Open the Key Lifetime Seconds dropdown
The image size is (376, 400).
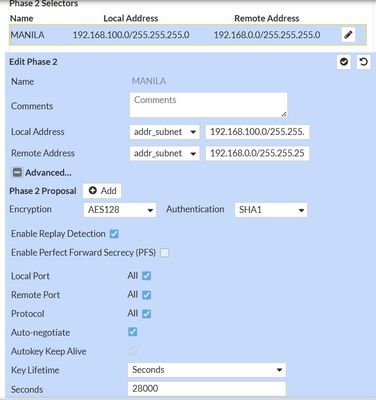[207, 370]
